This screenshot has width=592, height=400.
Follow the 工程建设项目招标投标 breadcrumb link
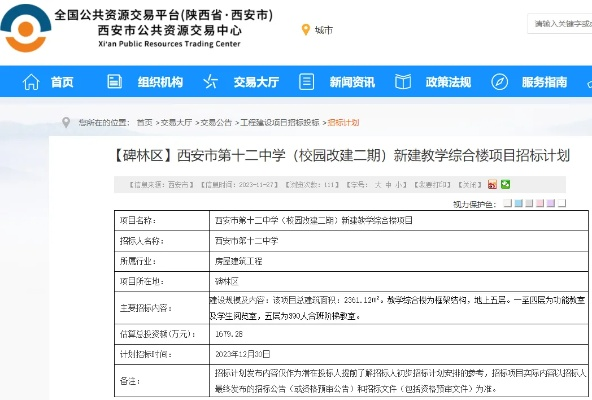280,122
